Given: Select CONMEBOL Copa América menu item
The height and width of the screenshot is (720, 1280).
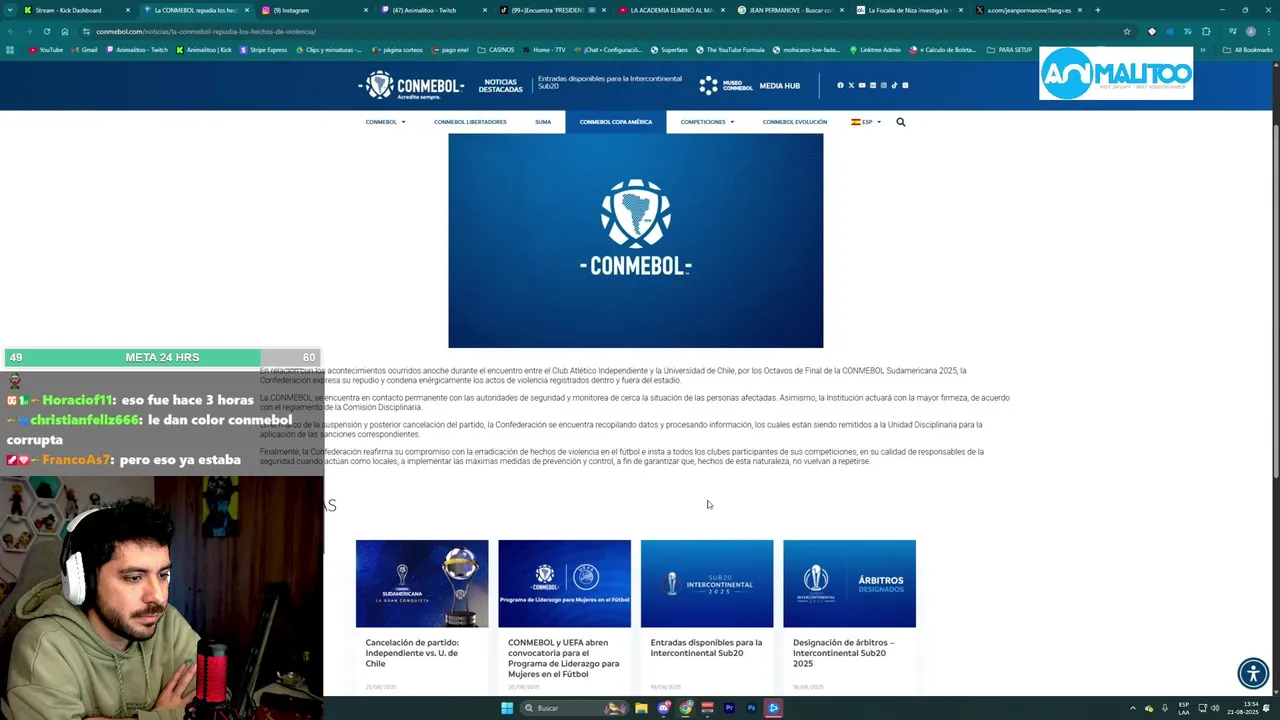Looking at the screenshot, I should (616, 122).
